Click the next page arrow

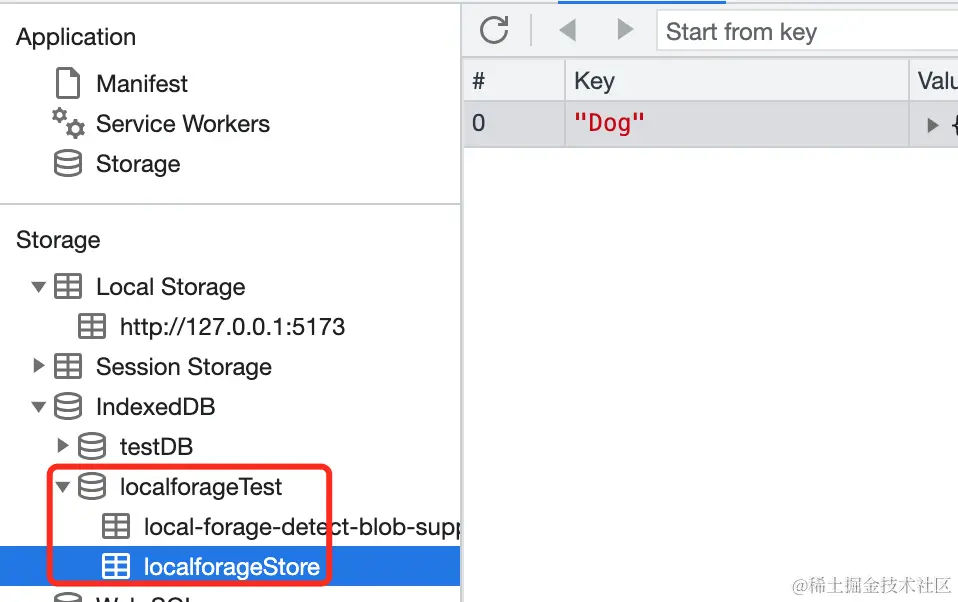(625, 30)
